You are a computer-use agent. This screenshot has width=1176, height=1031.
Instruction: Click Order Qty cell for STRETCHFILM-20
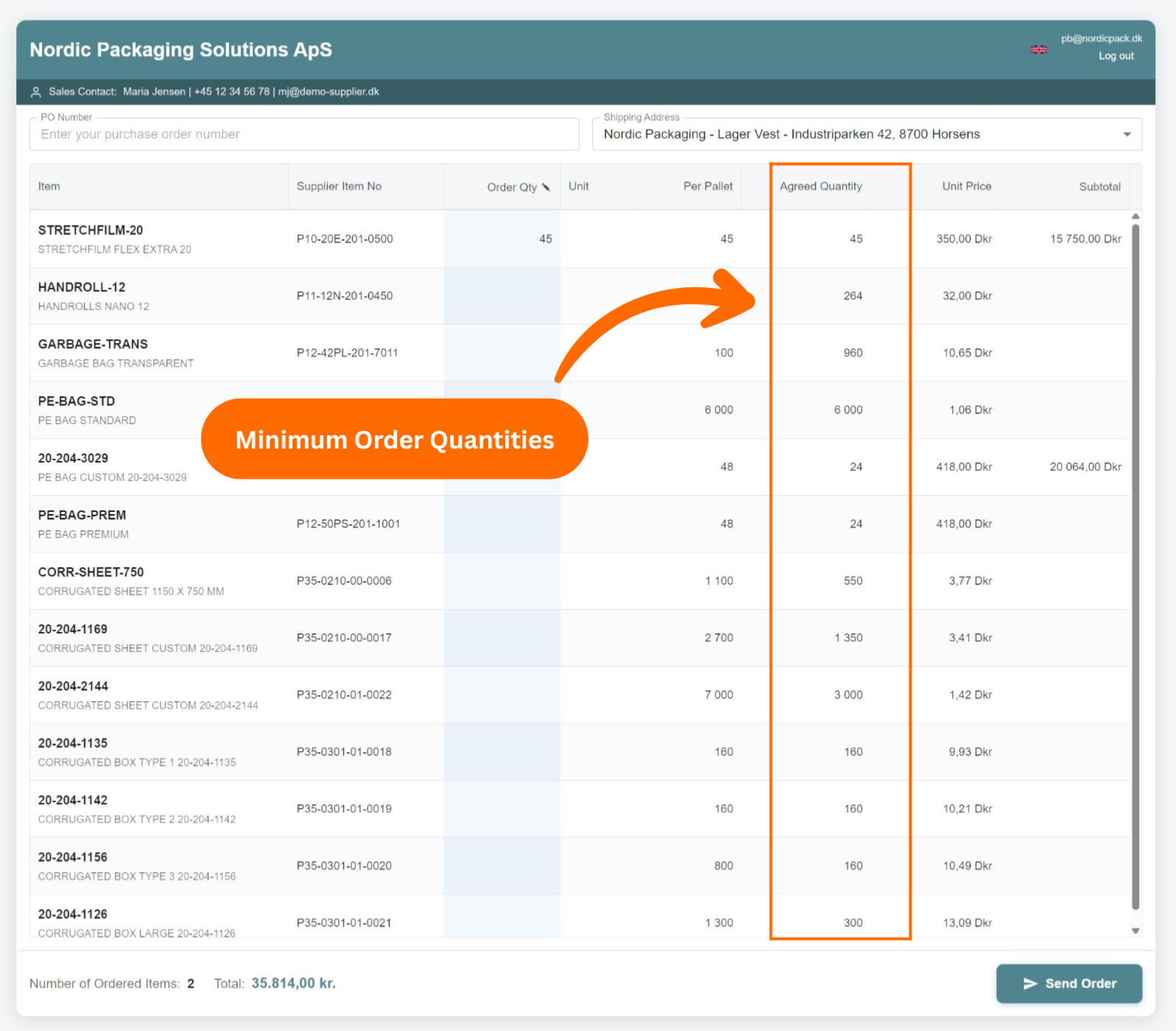coord(501,239)
